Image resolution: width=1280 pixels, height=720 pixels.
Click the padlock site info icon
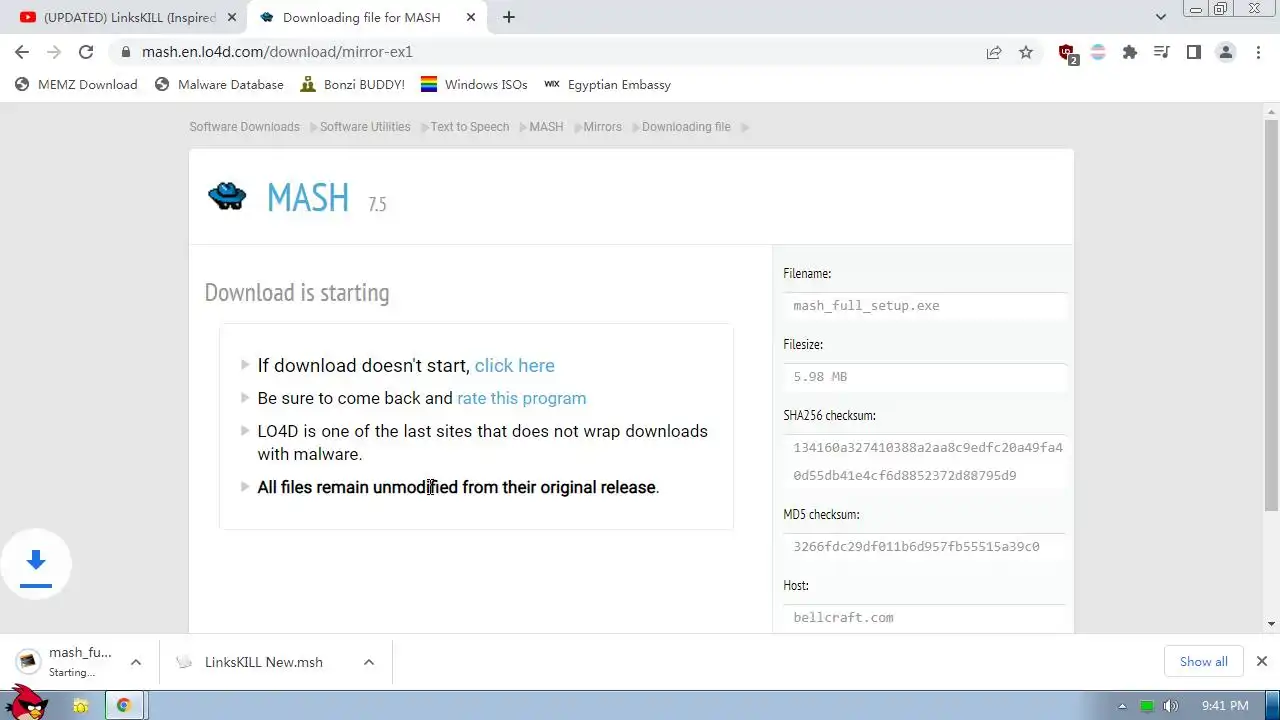[x=126, y=52]
